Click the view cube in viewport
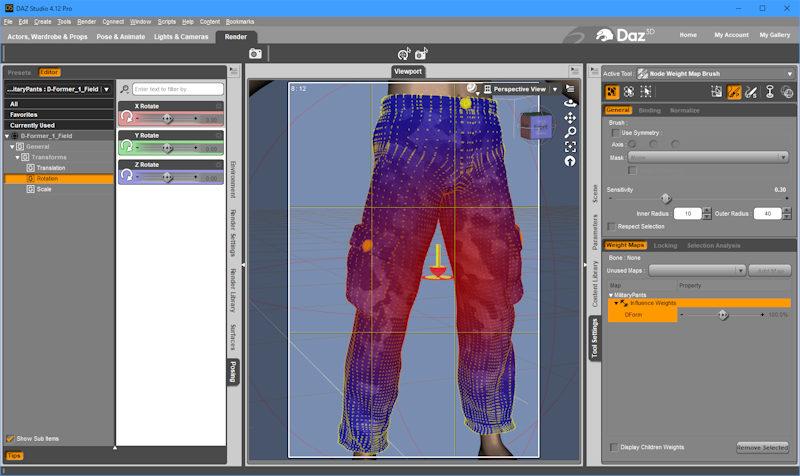This screenshot has width=800, height=476. pos(536,126)
